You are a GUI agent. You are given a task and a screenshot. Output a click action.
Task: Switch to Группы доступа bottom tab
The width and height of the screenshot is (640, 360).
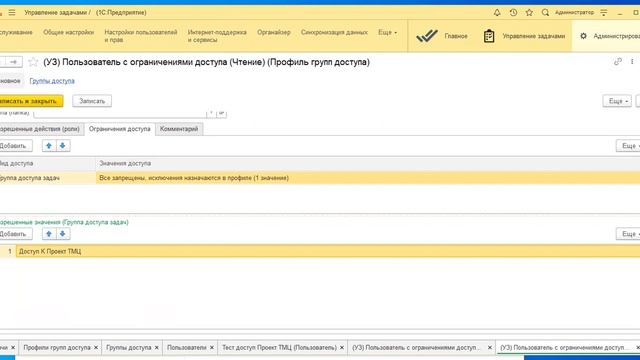[x=129, y=347]
